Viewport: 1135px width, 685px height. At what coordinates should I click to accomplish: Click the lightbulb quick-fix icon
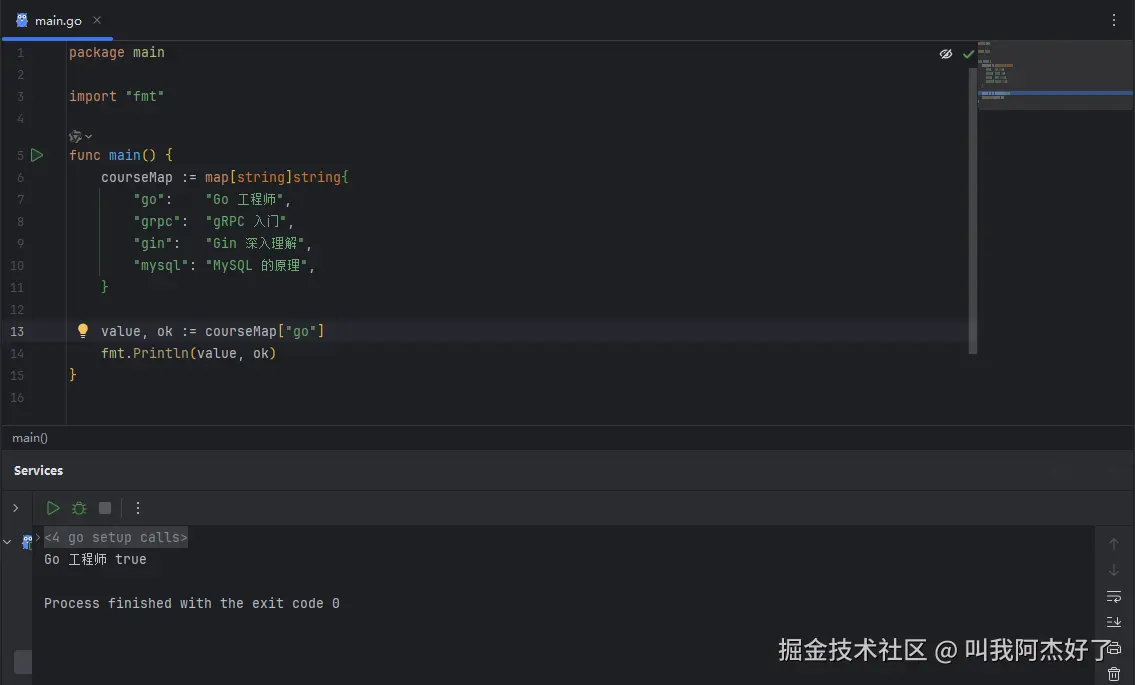(x=83, y=331)
